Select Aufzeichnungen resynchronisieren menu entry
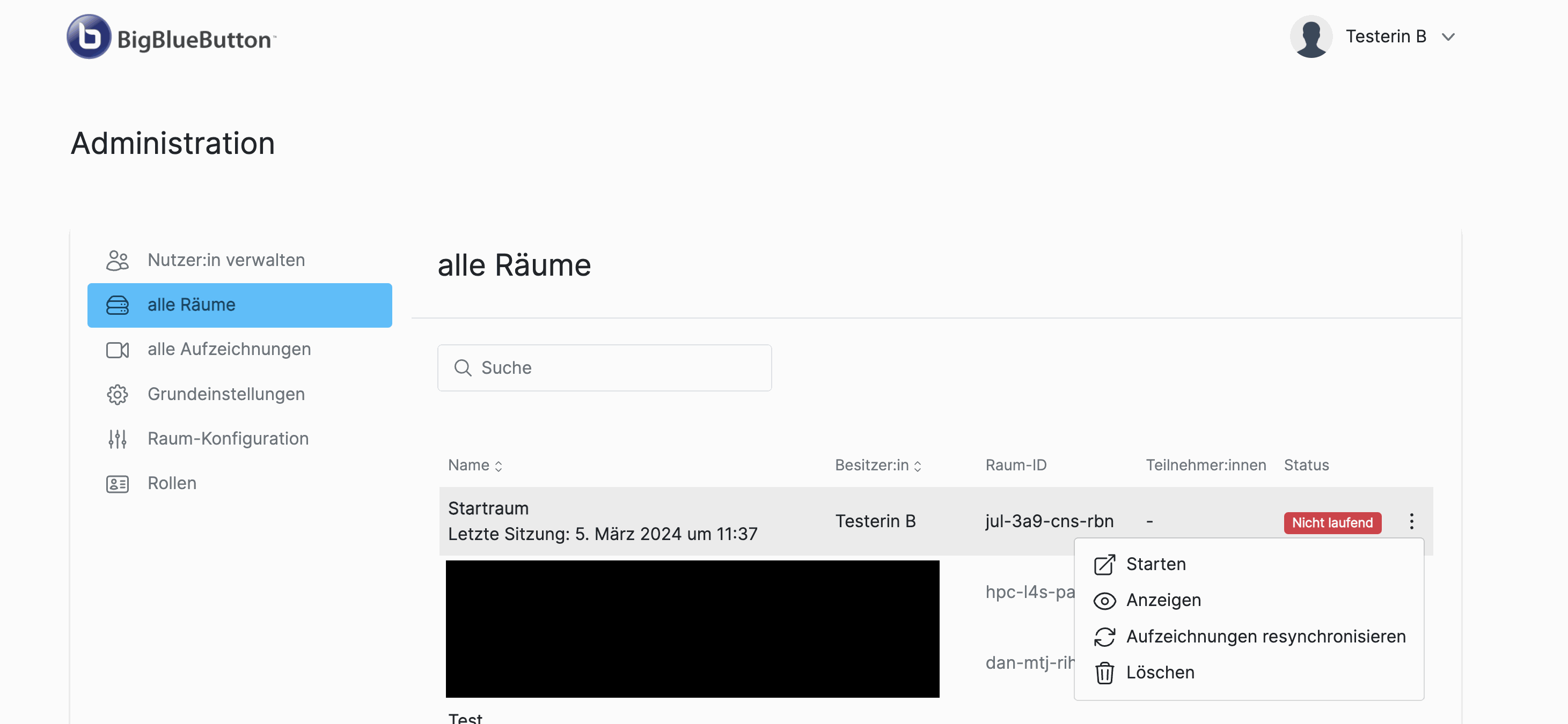 tap(1265, 637)
